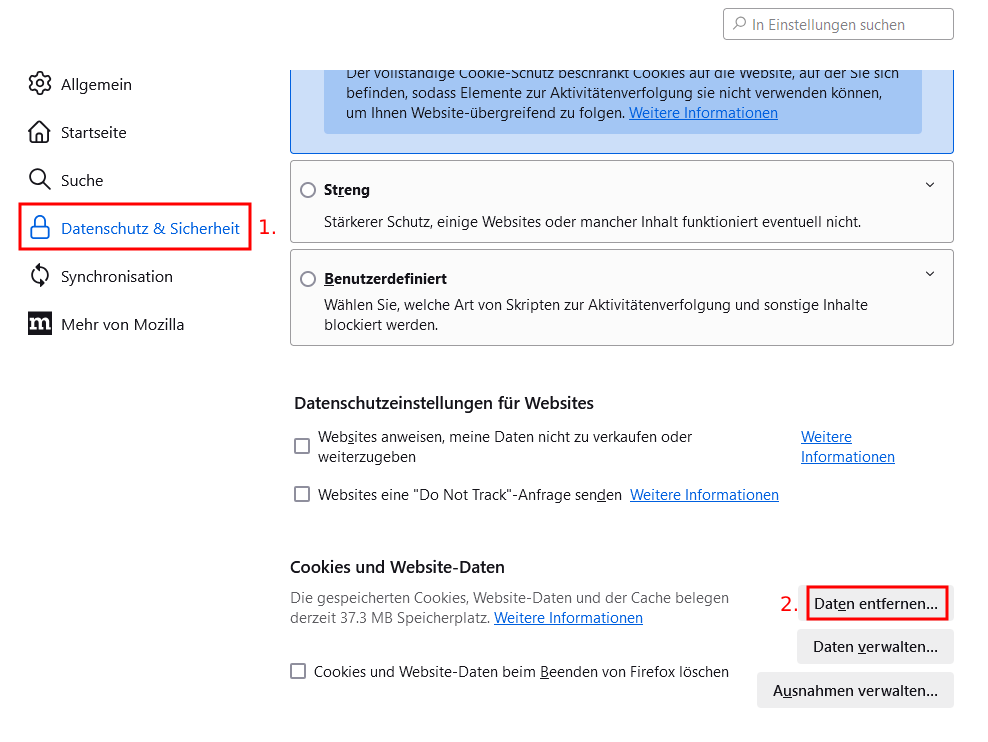
Task: Expand the Benutzerdefiniert section chevron
Action: point(930,273)
